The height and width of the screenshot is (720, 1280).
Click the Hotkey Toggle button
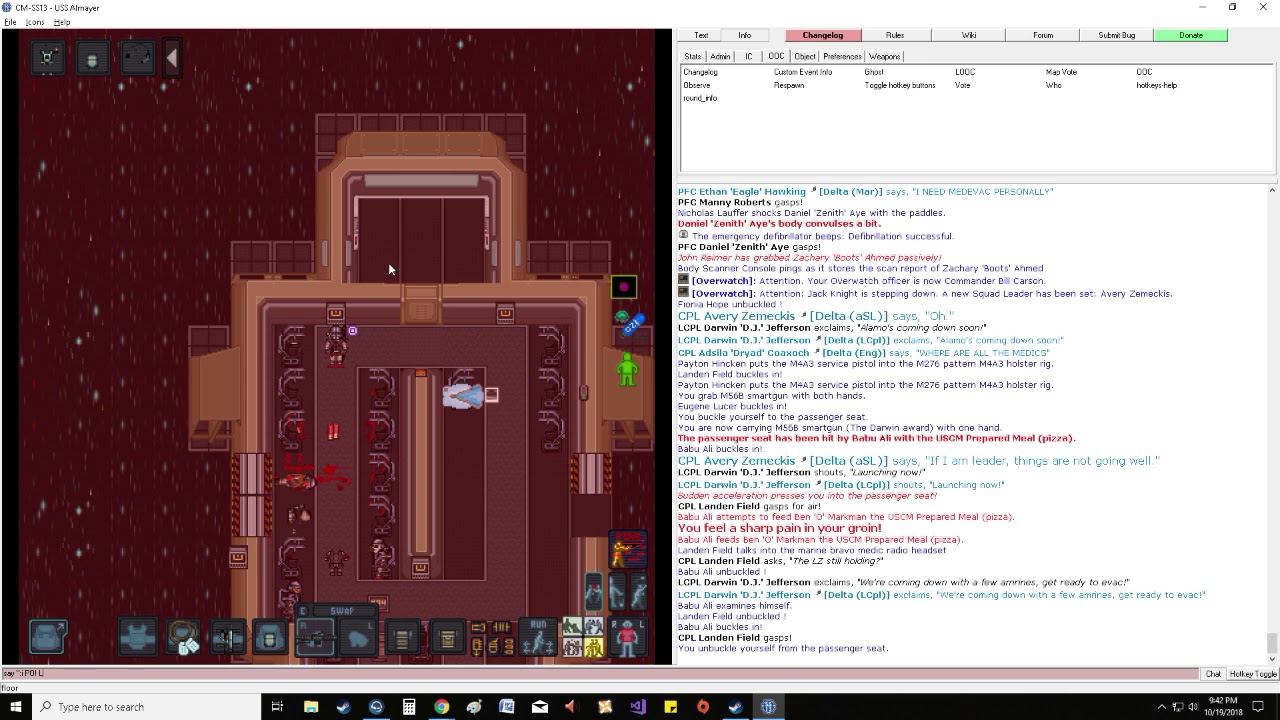tap(1253, 674)
